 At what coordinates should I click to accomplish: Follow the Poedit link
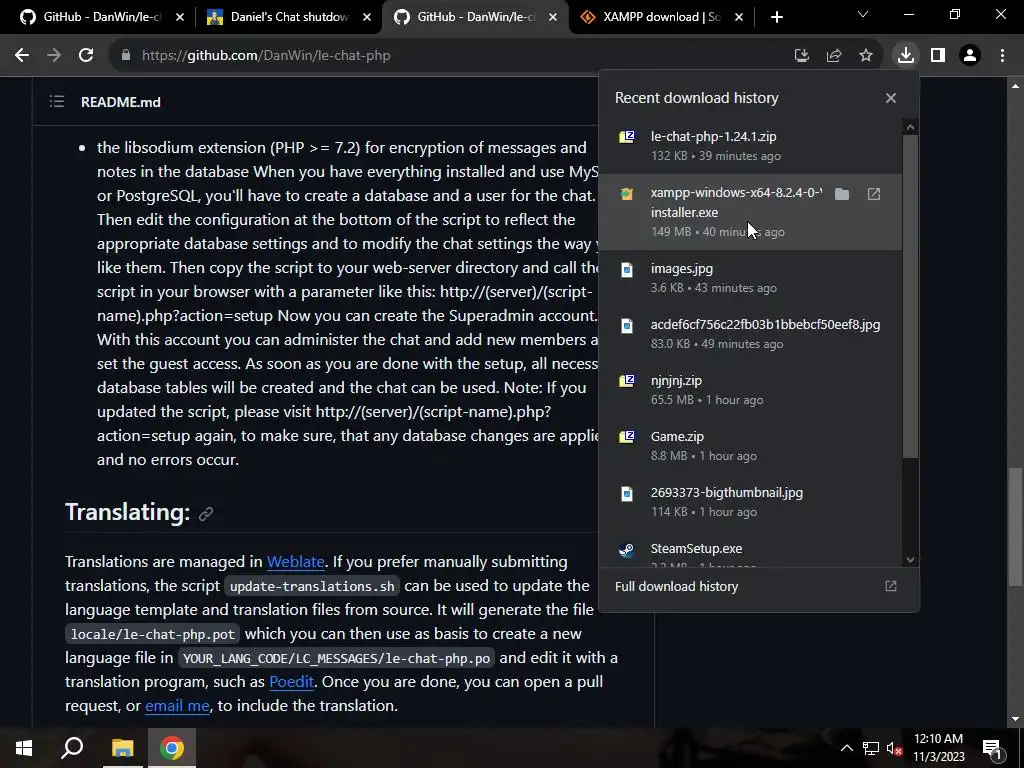pyautogui.click(x=291, y=682)
